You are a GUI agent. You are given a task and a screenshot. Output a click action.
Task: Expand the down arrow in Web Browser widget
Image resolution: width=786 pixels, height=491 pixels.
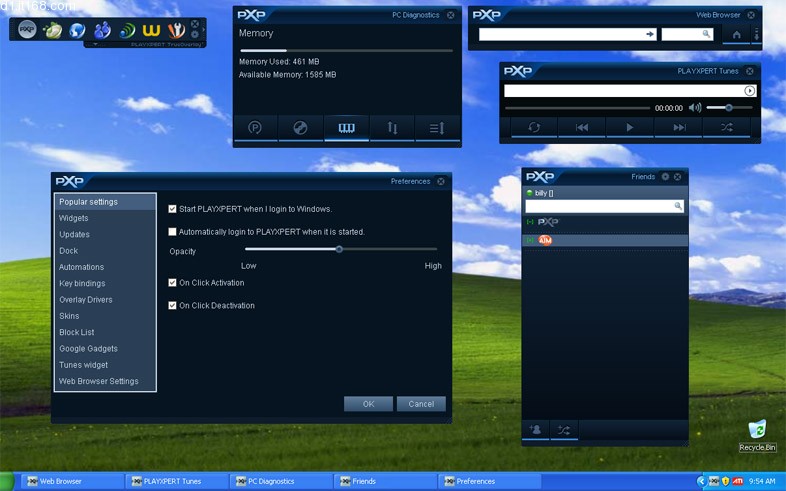tap(756, 35)
